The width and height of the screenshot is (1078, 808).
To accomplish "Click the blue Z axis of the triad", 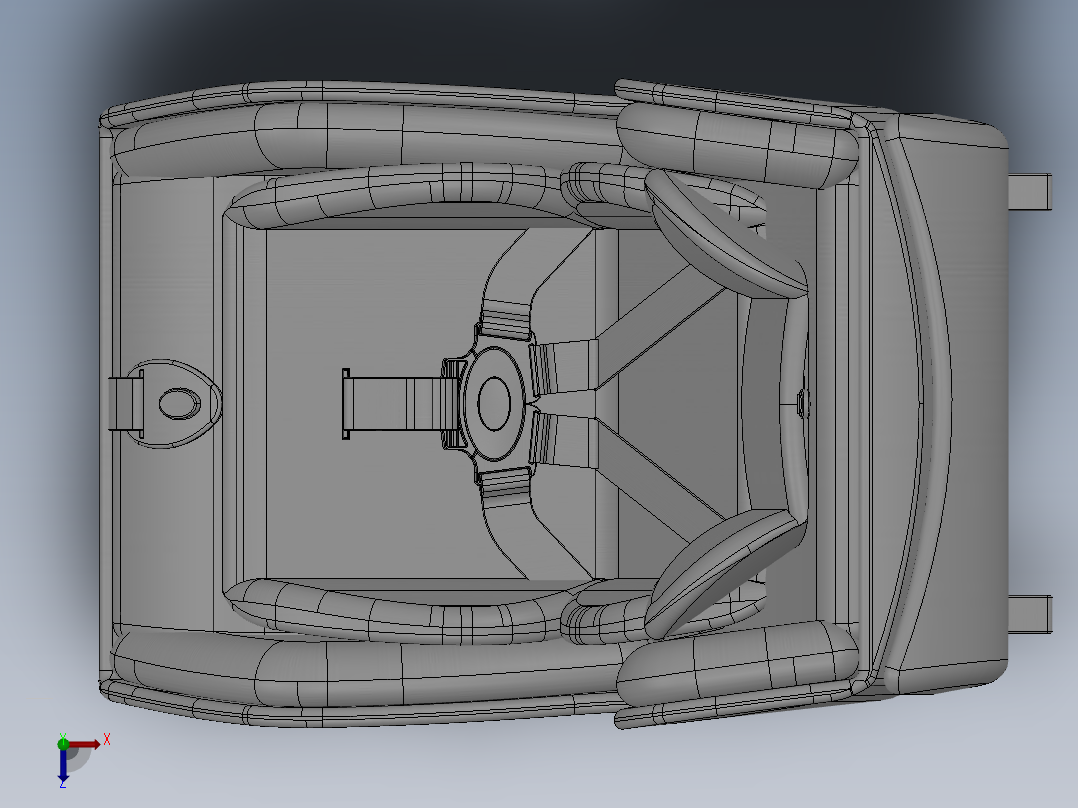I will pyautogui.click(x=63, y=765).
